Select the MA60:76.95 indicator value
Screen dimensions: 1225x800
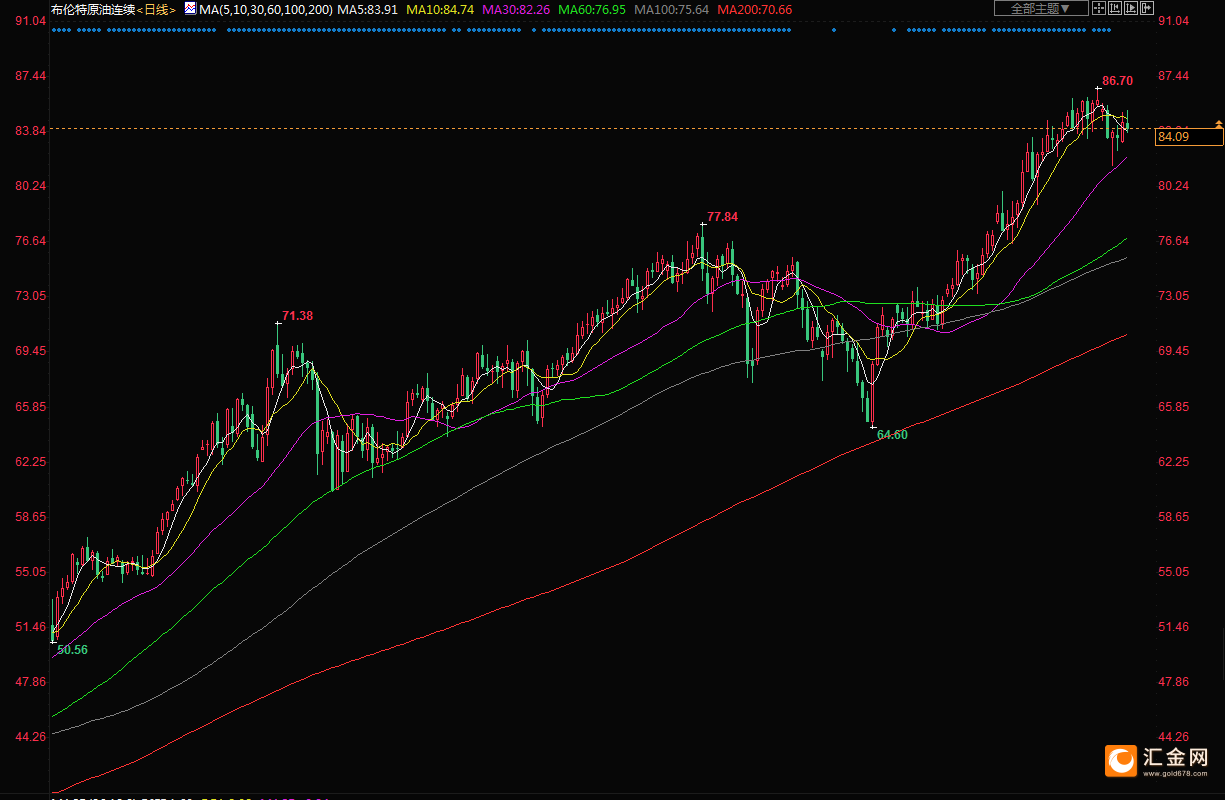592,9
